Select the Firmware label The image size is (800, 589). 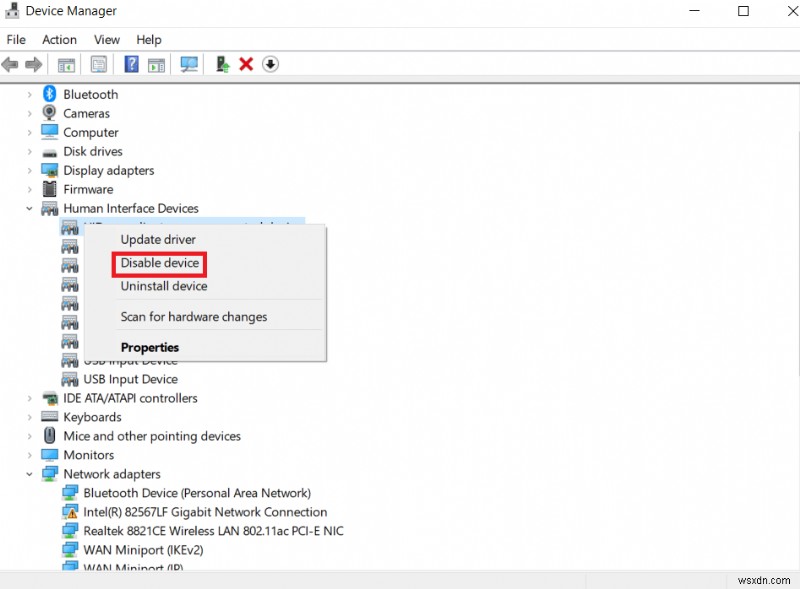coord(88,189)
